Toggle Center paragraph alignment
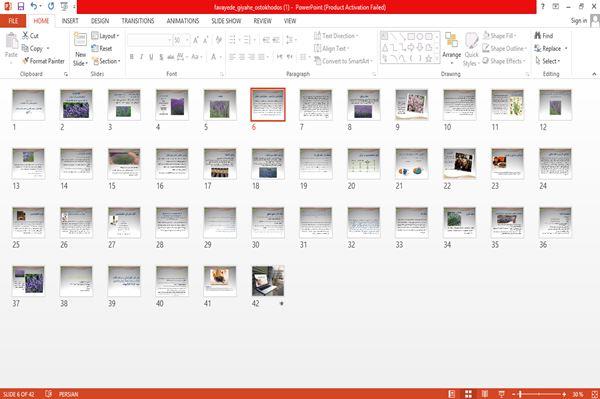Viewport: 600px width, 399px height. point(242,57)
